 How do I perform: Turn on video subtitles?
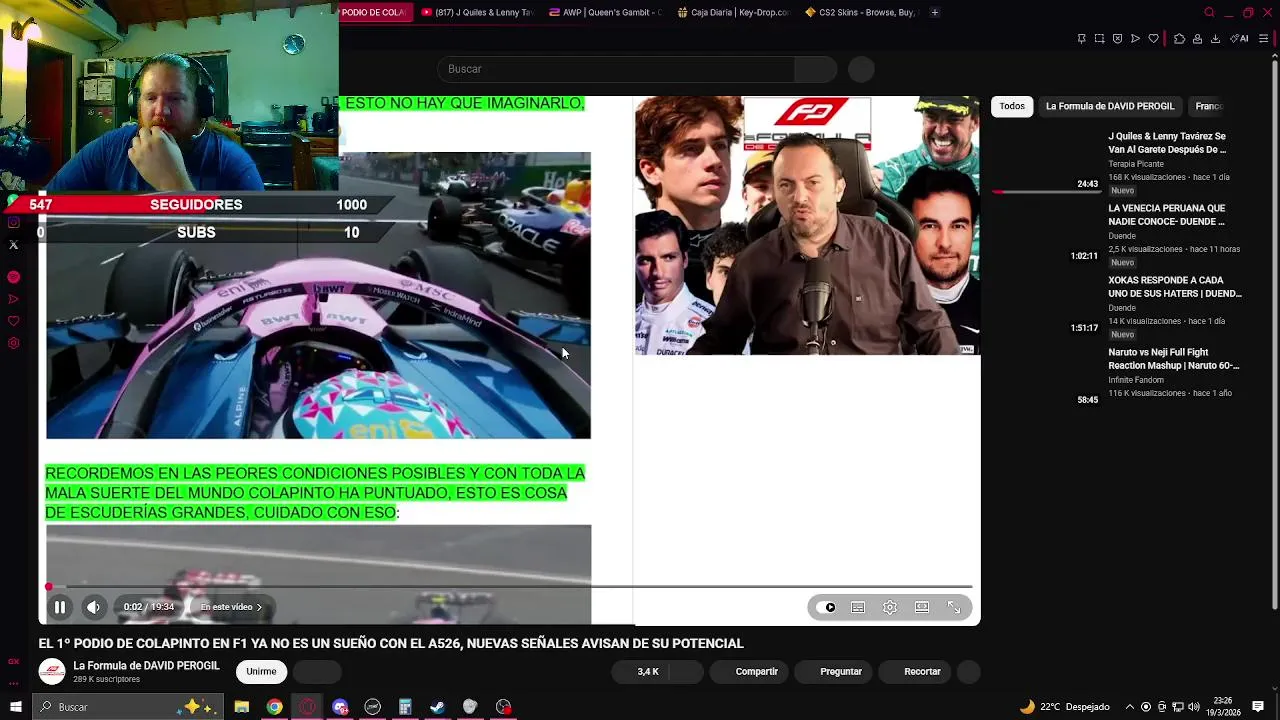pyautogui.click(x=858, y=607)
